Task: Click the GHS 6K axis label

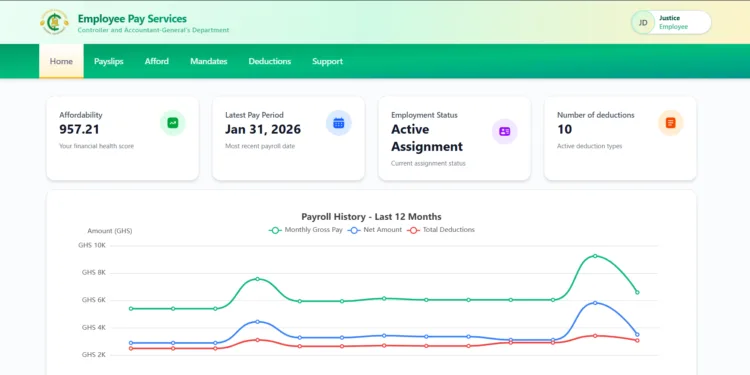Action: 94,300
